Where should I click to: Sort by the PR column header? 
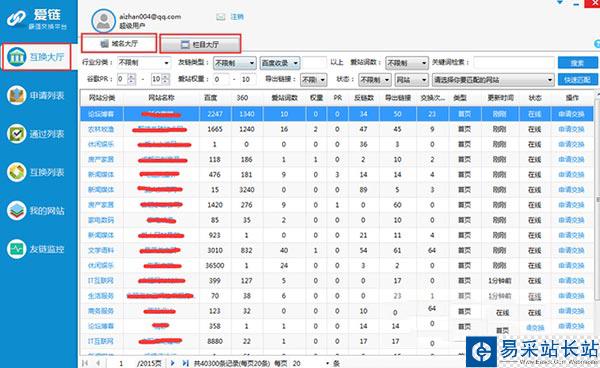(x=338, y=98)
